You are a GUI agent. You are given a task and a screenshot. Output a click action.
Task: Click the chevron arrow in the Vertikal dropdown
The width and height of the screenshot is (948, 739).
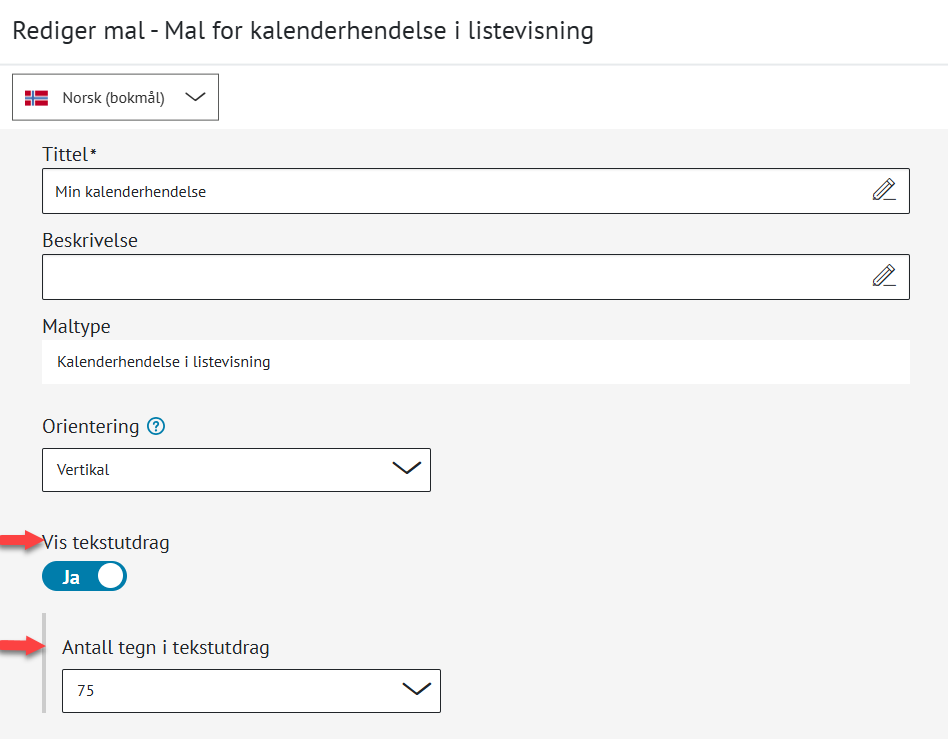click(406, 469)
